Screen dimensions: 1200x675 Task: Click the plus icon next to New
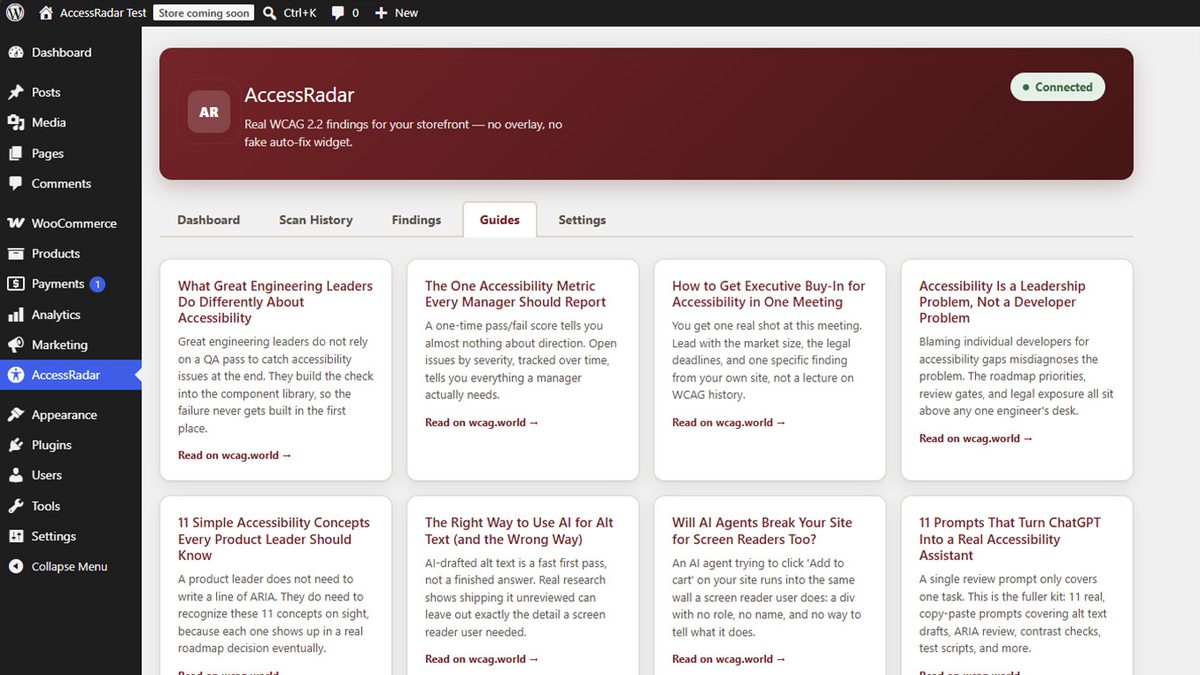(x=381, y=13)
